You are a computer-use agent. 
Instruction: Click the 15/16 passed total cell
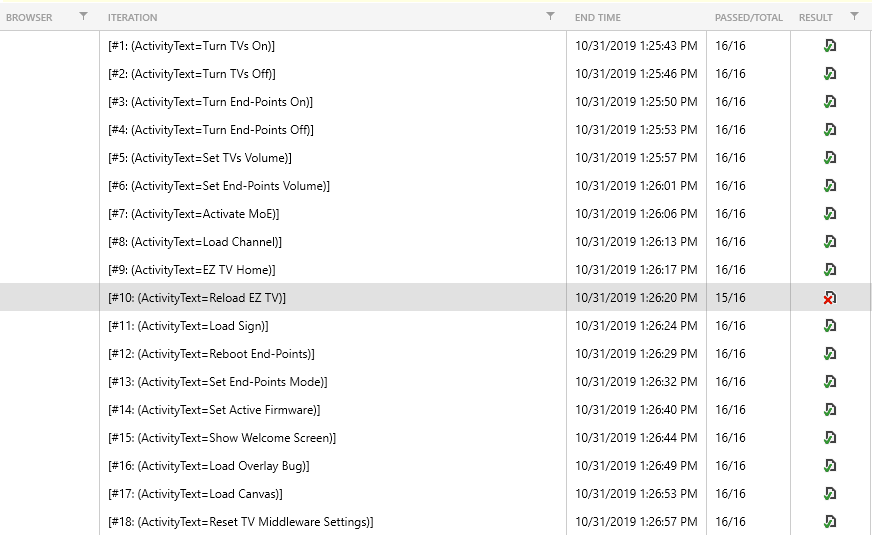[731, 298]
